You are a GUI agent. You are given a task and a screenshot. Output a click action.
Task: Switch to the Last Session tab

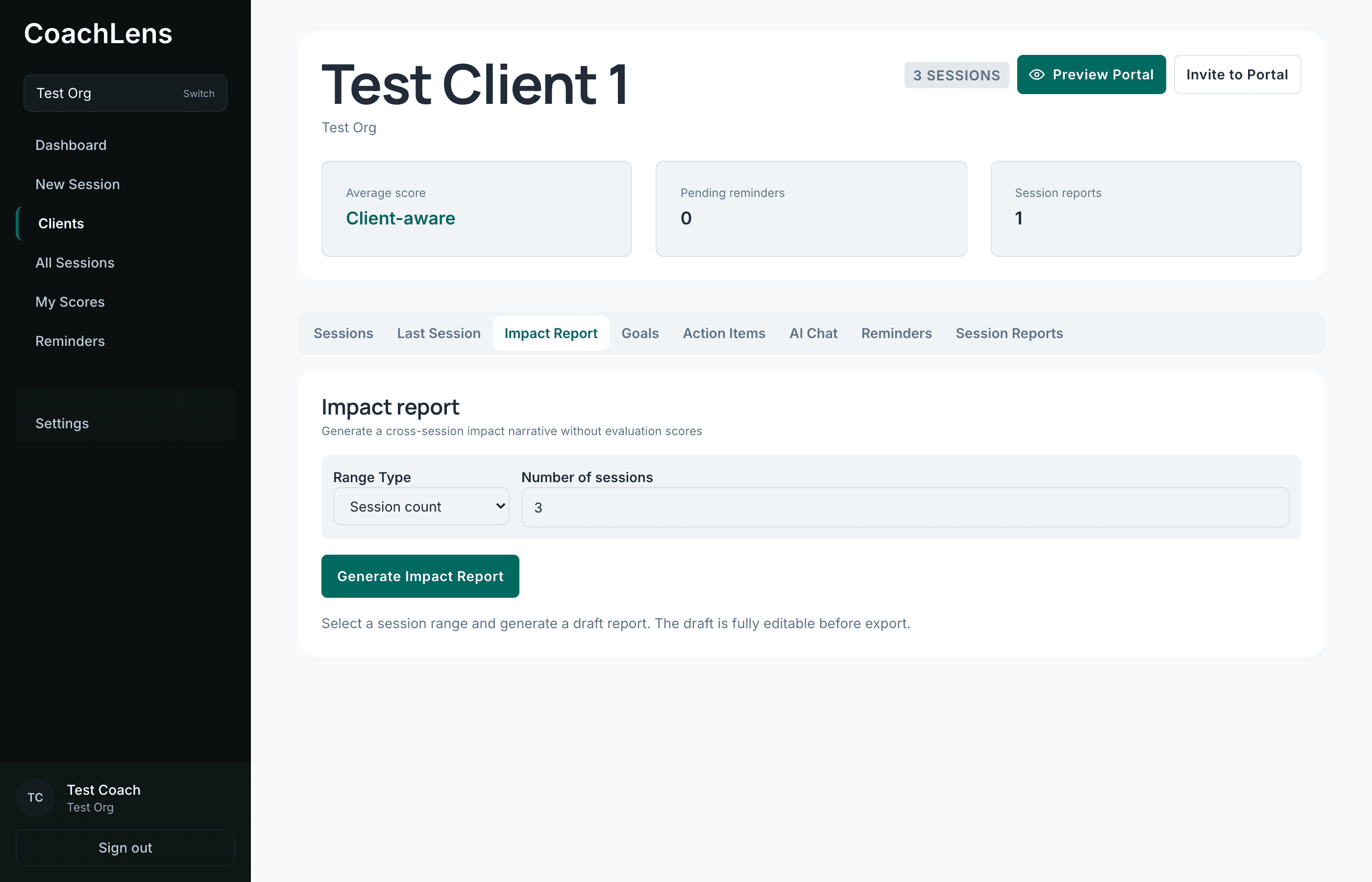click(439, 333)
